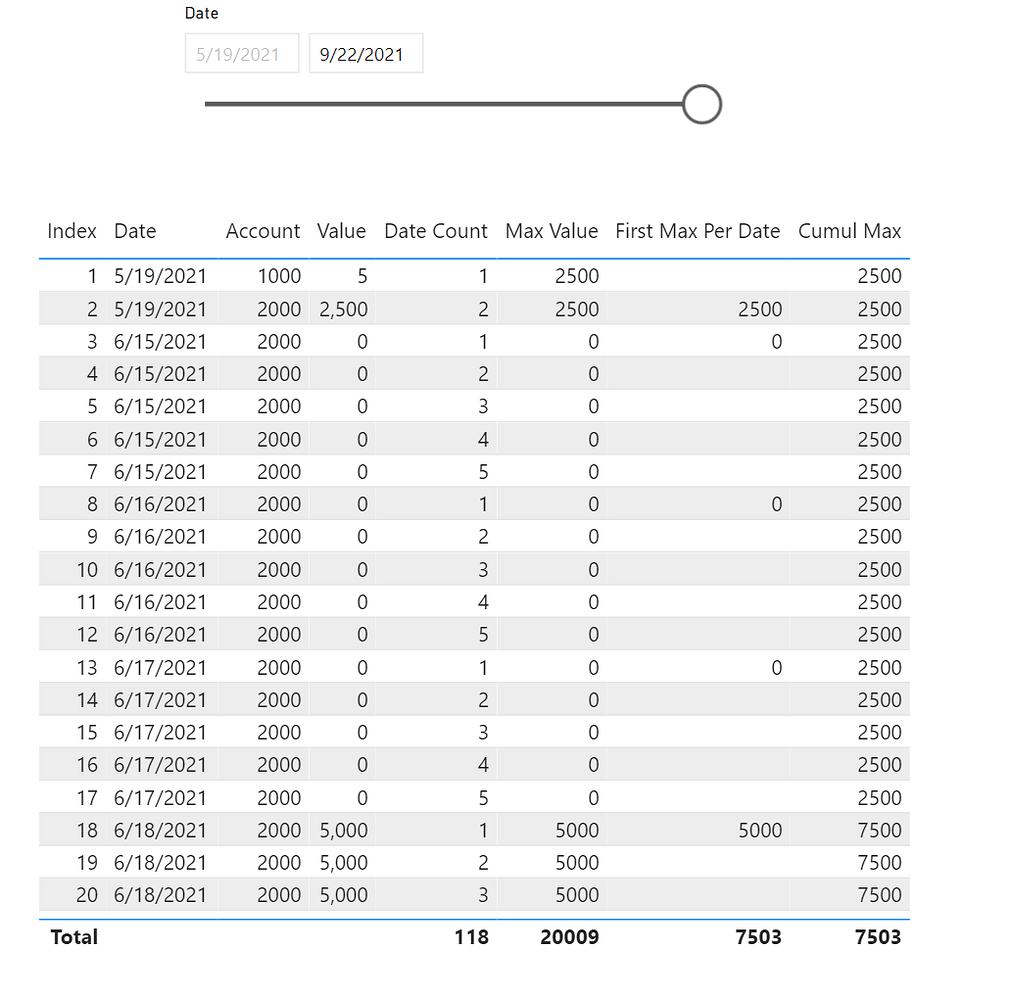This screenshot has width=1010, height=1000.
Task: Select the Date slicer title label
Action: (200, 13)
